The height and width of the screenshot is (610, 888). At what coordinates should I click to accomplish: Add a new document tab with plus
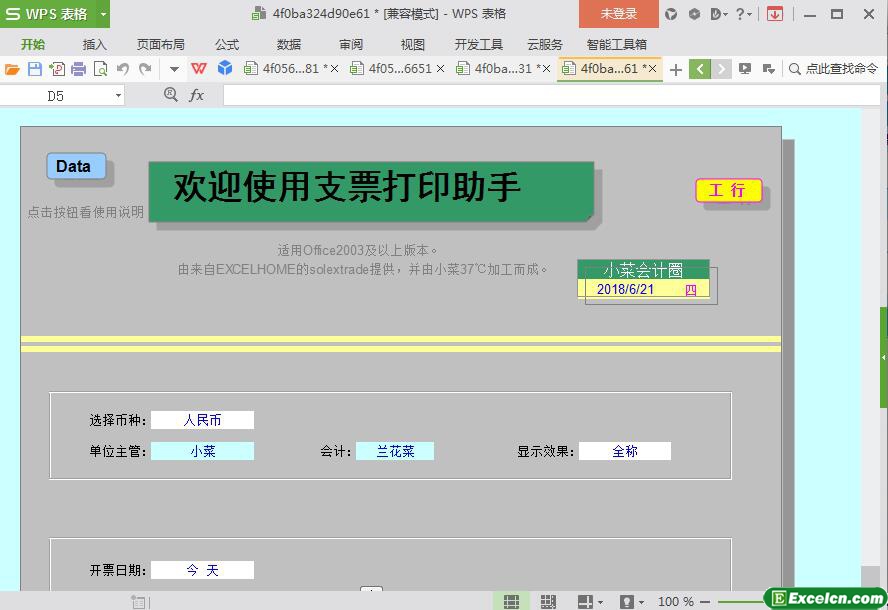click(x=676, y=69)
